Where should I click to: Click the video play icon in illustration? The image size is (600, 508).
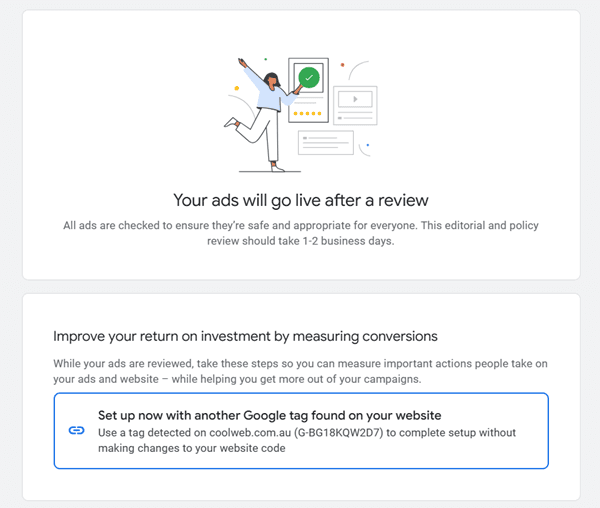click(x=357, y=98)
